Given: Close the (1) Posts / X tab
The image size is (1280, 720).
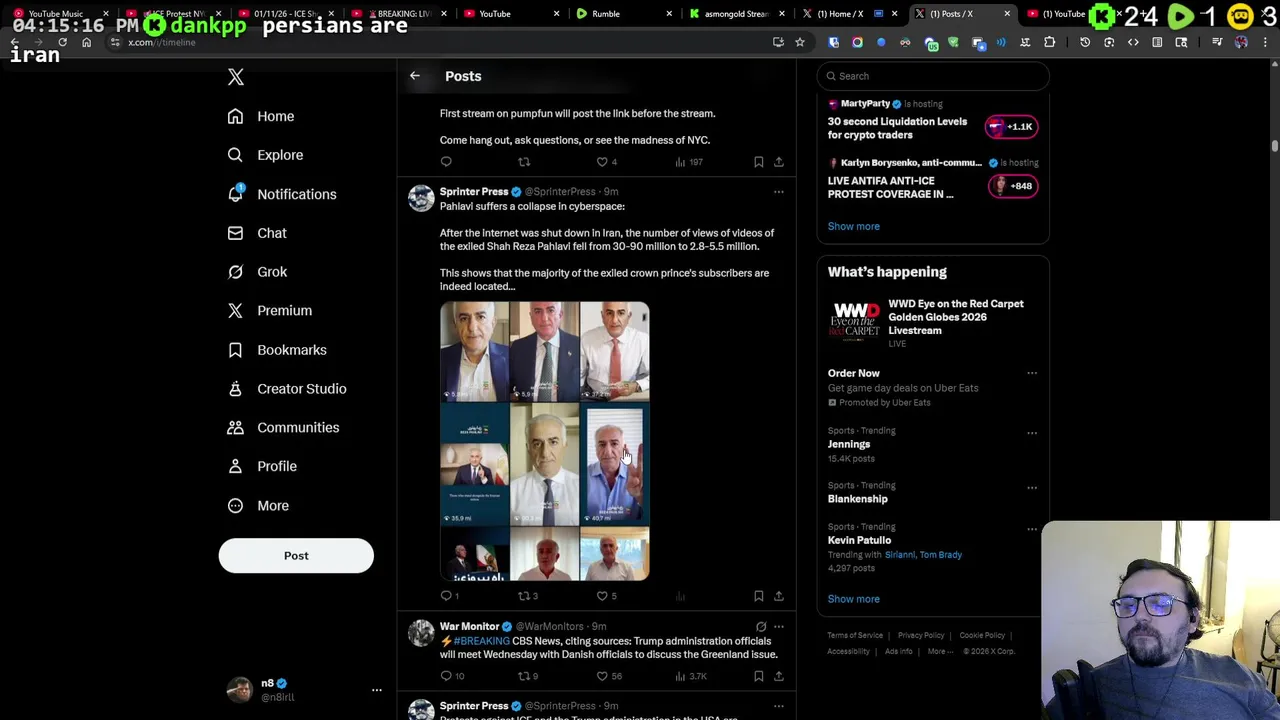Looking at the screenshot, I should [1007, 14].
